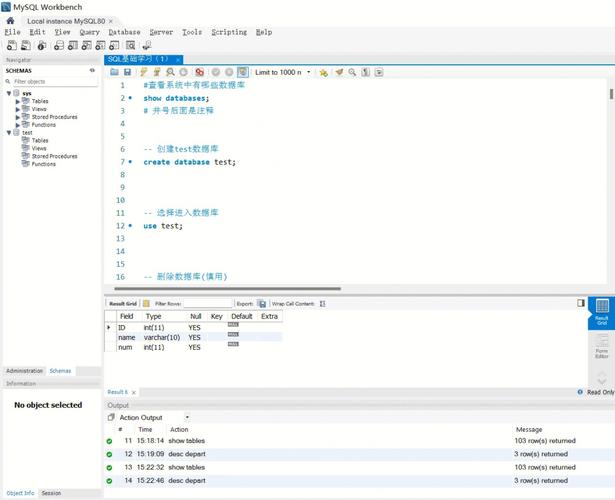Image resolution: width=615 pixels, height=500 pixels.
Task: Switch to Result Grid view on right
Action: coord(602,312)
